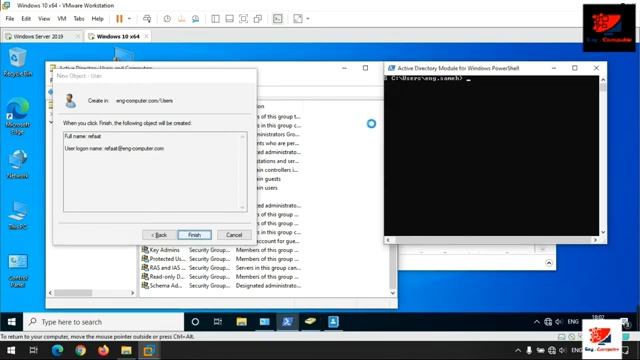Image resolution: width=640 pixels, height=360 pixels.
Task: Switch to the Windows Server 2019 tab
Action: (38, 36)
